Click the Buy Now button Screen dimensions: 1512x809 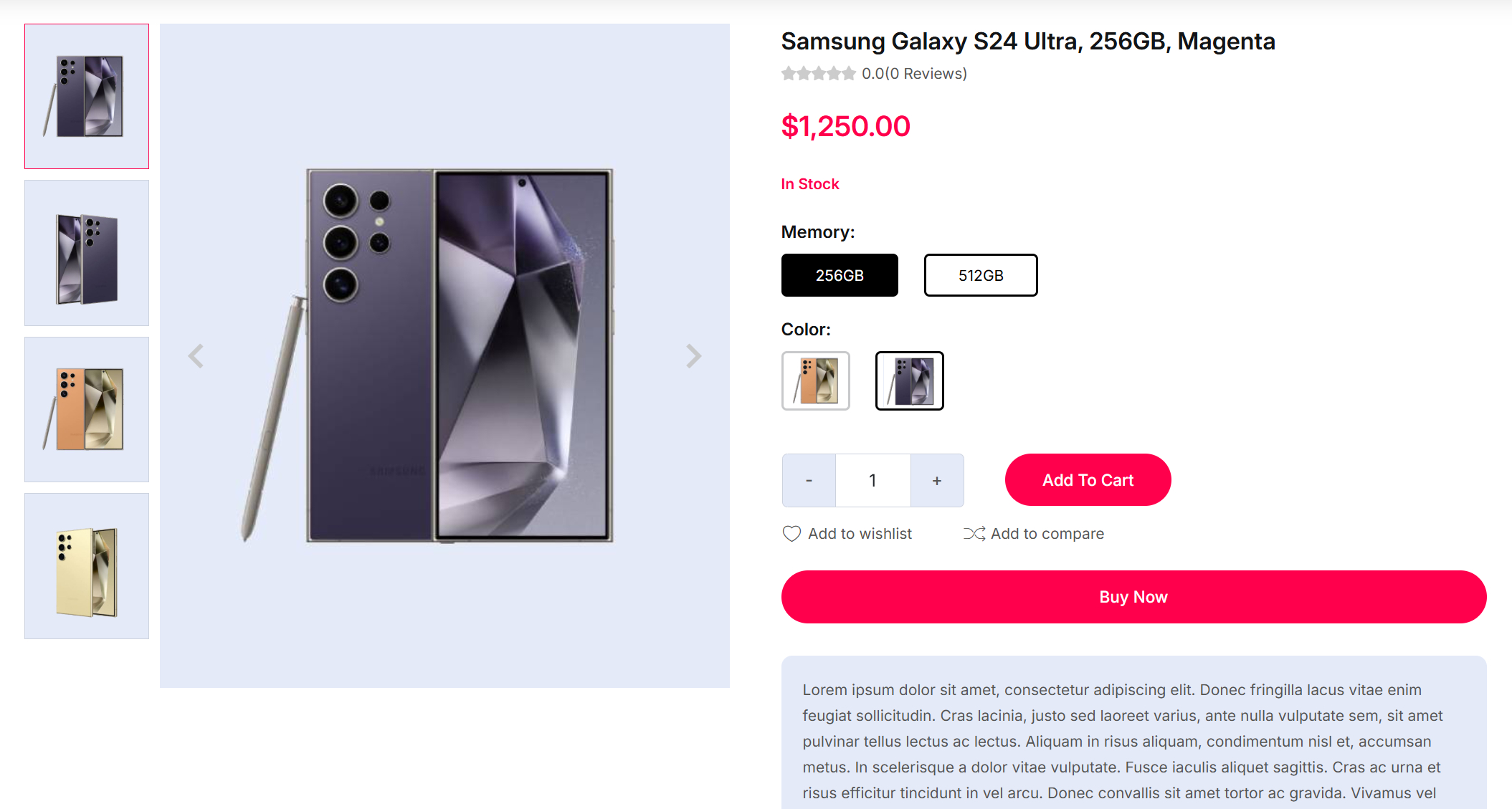click(x=1133, y=597)
